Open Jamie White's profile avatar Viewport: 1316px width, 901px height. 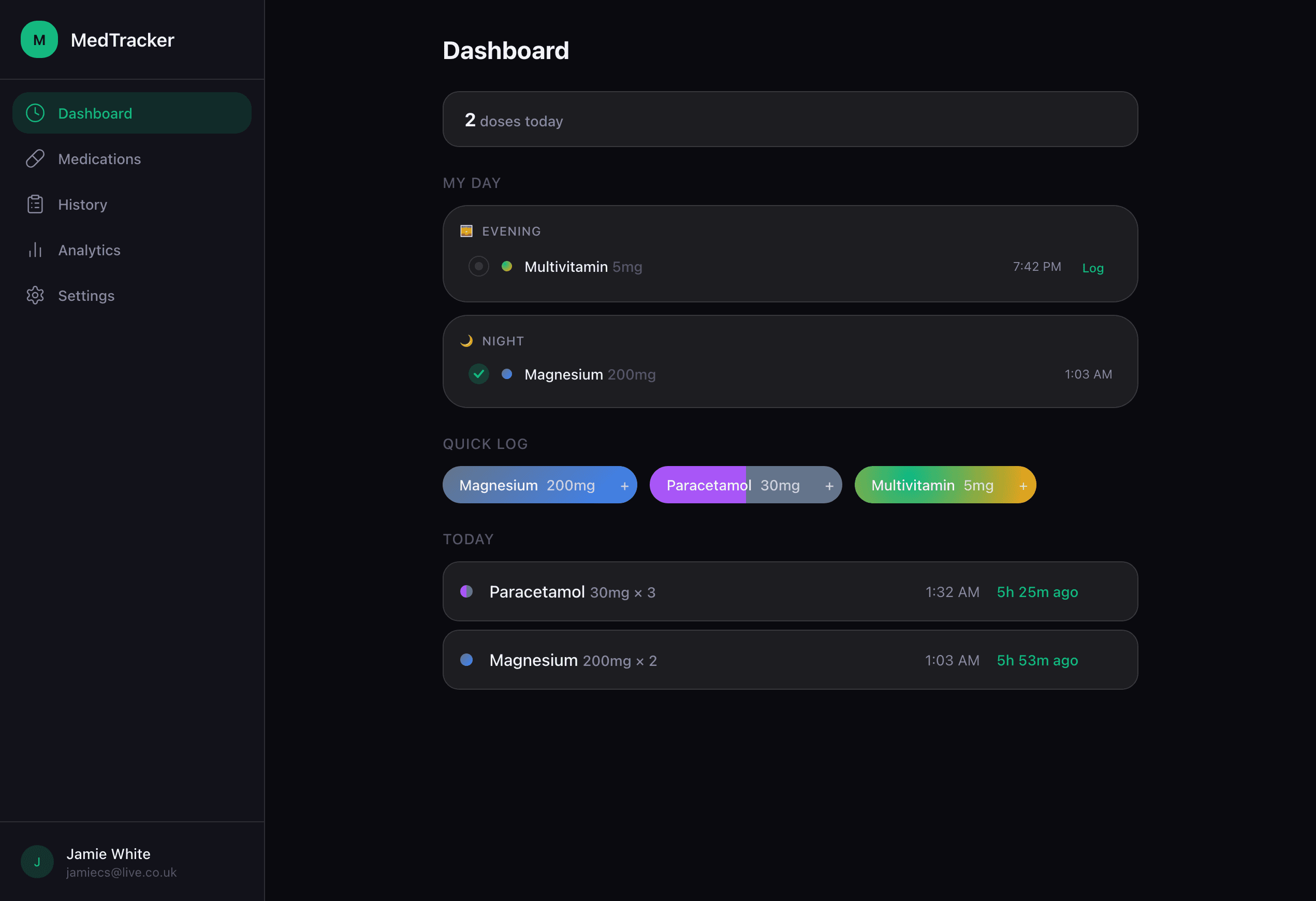(36, 861)
